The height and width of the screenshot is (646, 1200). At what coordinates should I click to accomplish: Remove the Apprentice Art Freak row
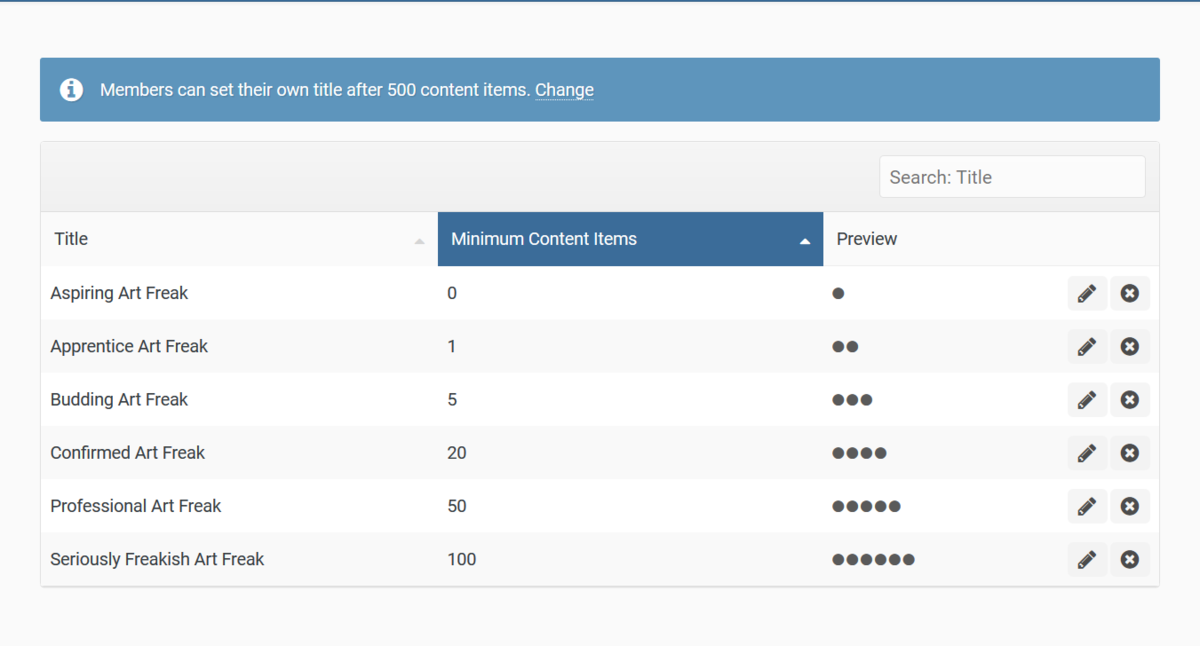1130,347
